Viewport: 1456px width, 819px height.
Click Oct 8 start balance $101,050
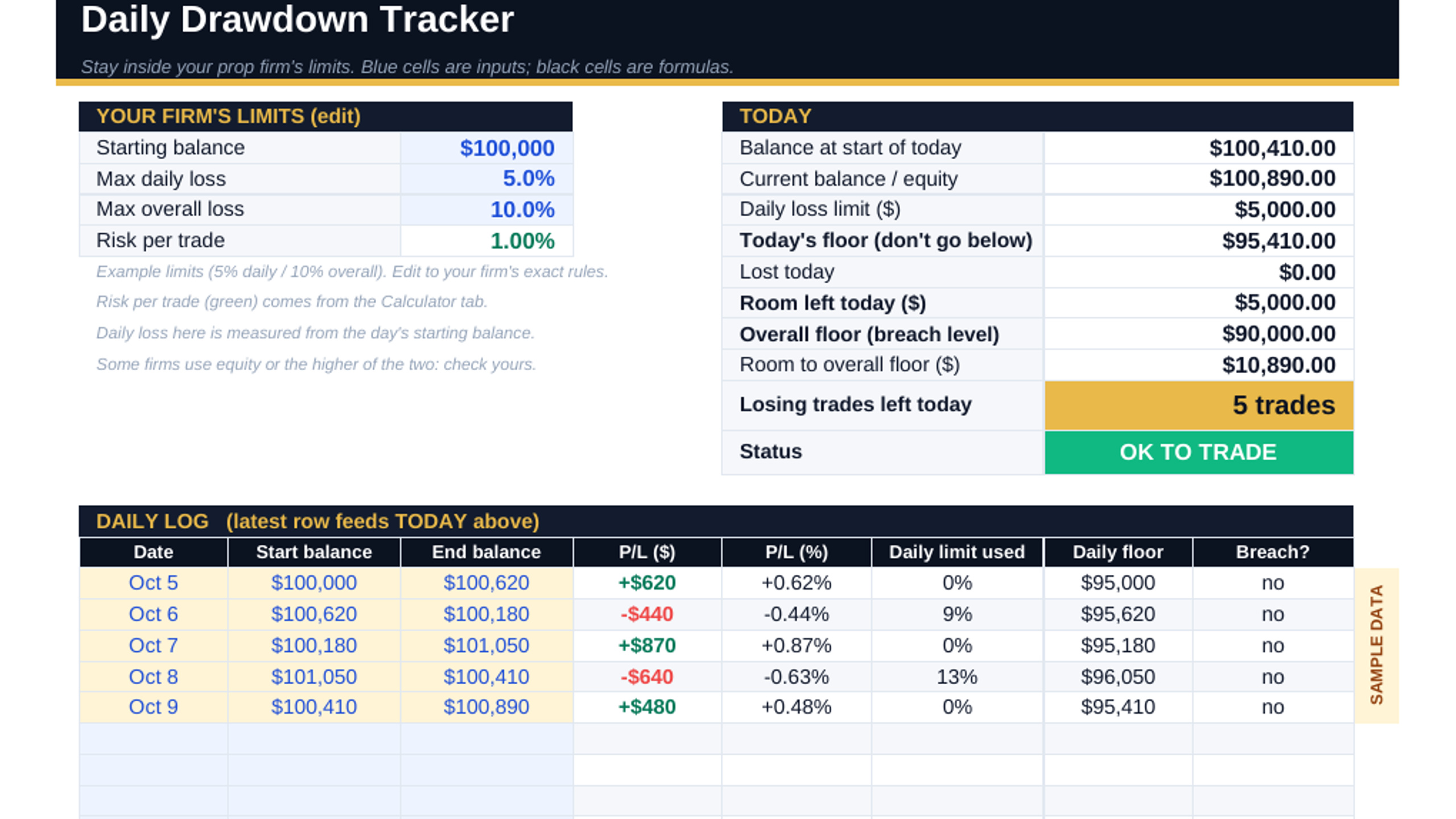click(x=314, y=677)
